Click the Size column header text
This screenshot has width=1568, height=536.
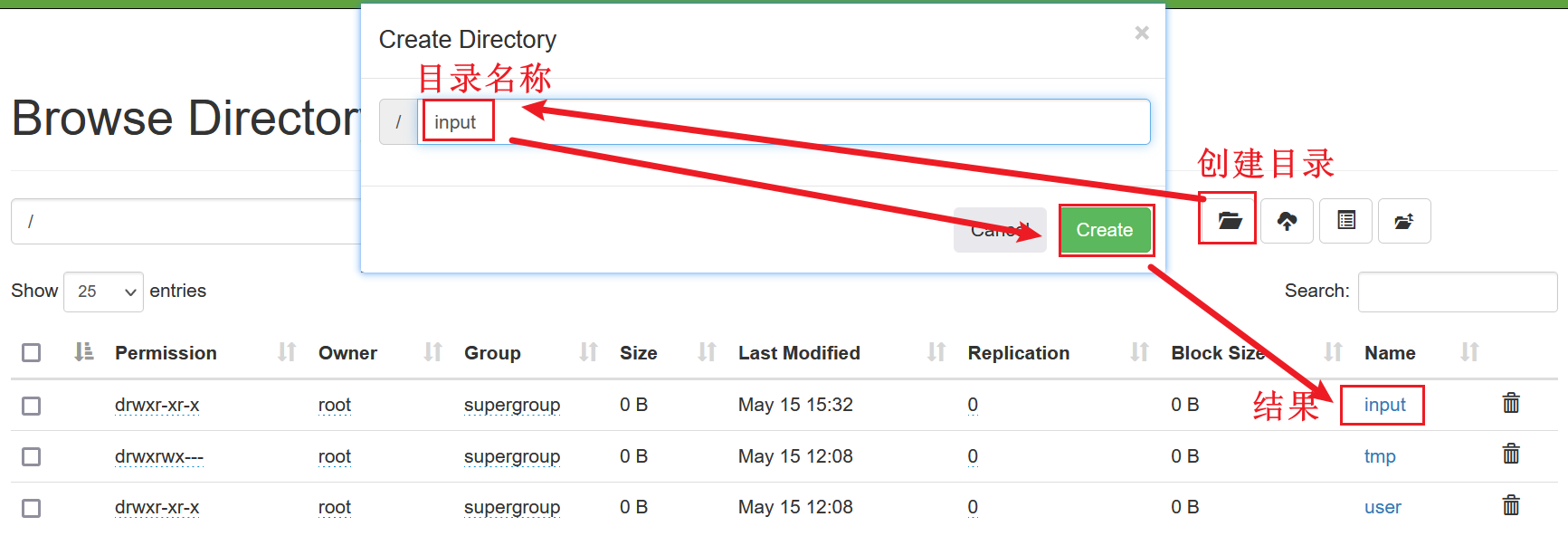click(x=639, y=353)
